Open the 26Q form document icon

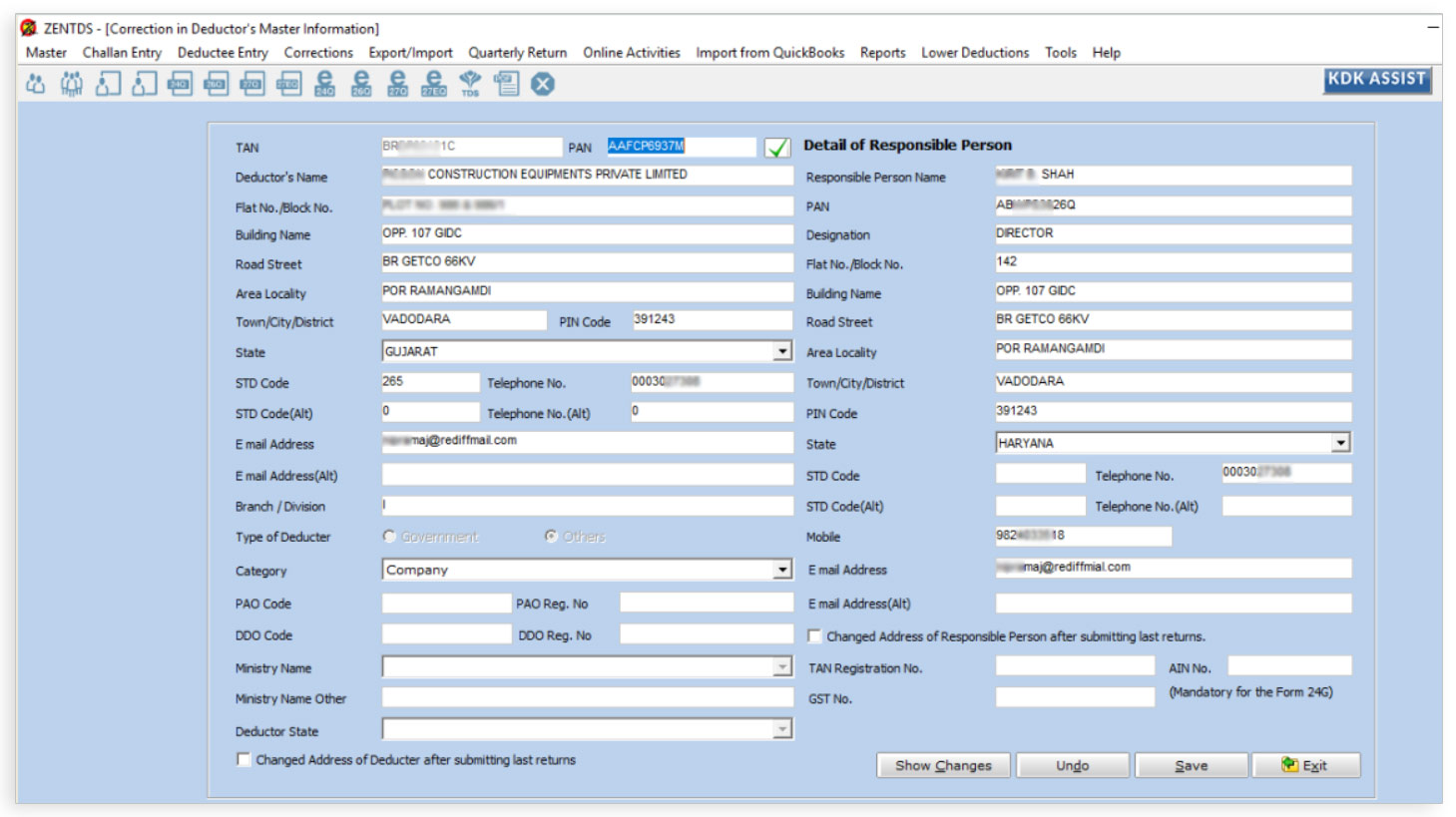point(216,84)
